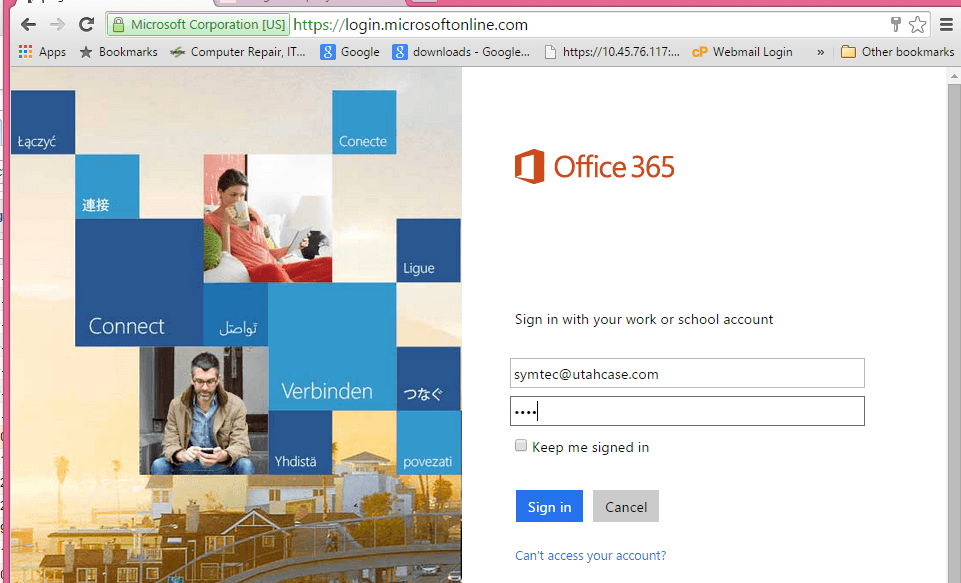Click the Cancel button

pyautogui.click(x=626, y=506)
